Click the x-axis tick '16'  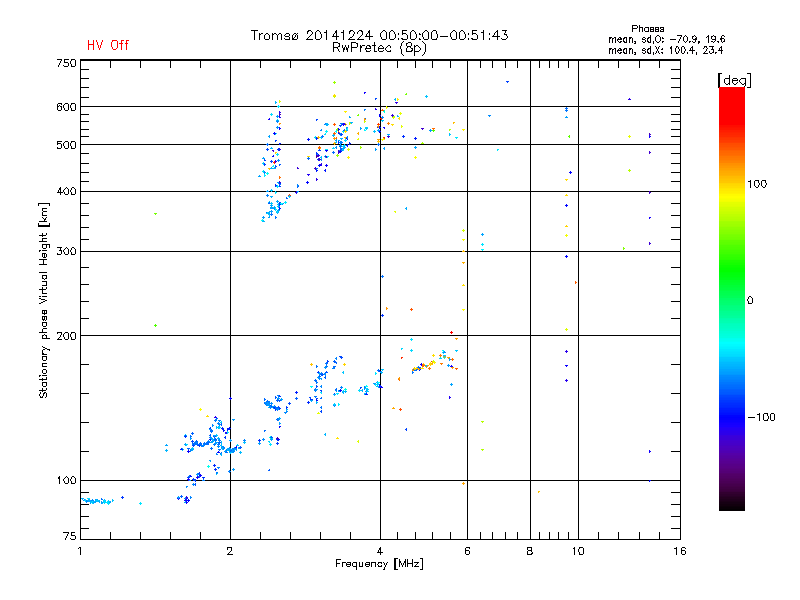(680, 551)
